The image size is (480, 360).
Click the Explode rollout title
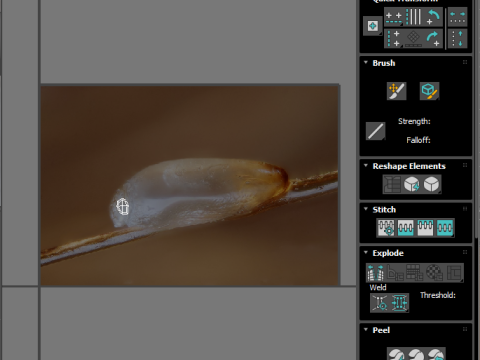tap(388, 253)
